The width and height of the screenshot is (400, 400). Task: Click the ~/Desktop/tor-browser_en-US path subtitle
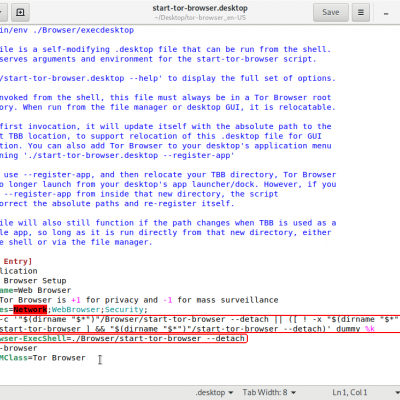200,17
